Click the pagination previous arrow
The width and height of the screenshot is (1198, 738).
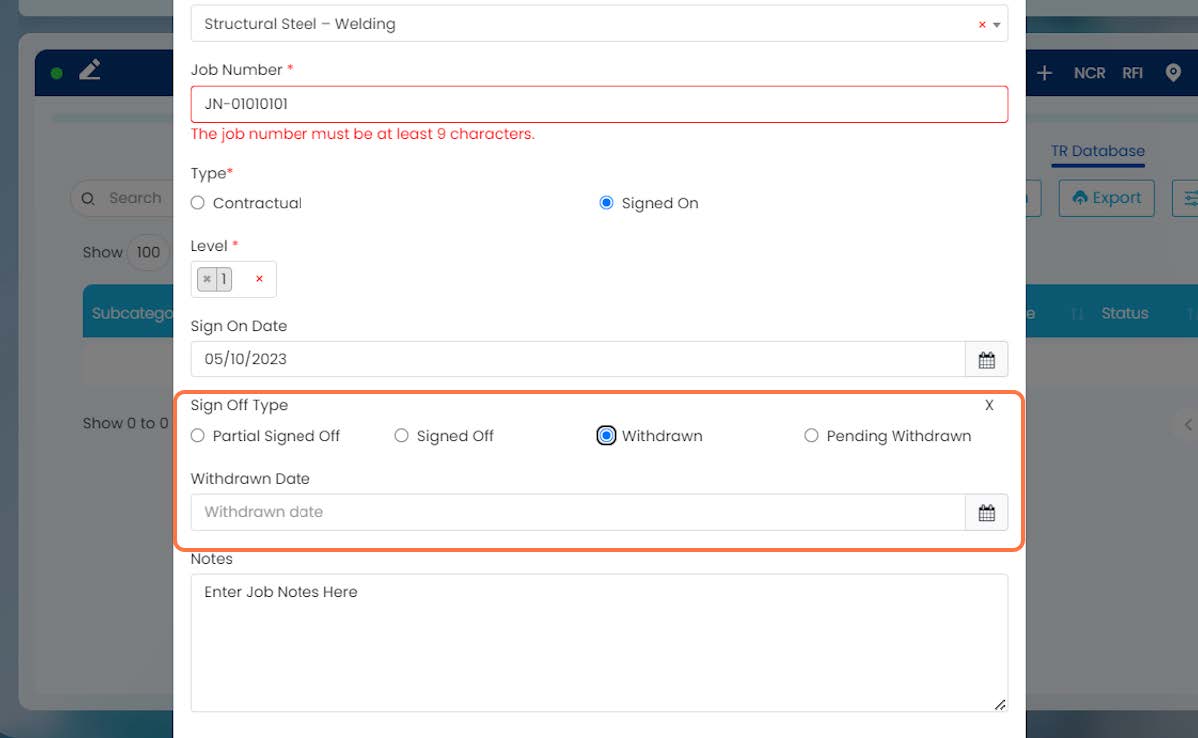pos(1187,424)
